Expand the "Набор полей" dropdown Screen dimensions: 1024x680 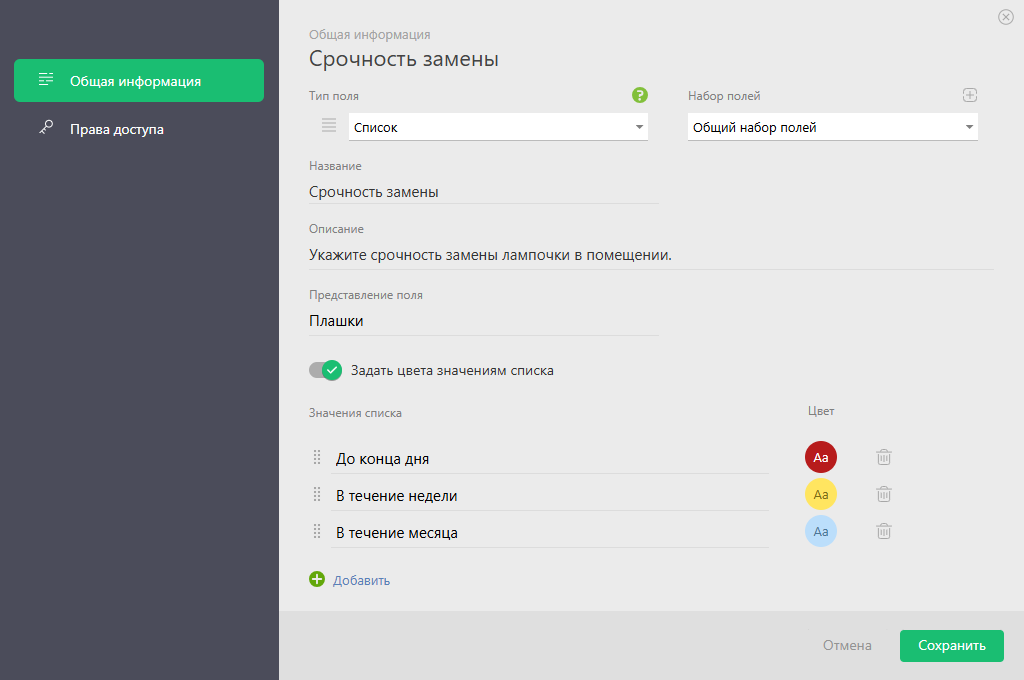[x=832, y=127]
